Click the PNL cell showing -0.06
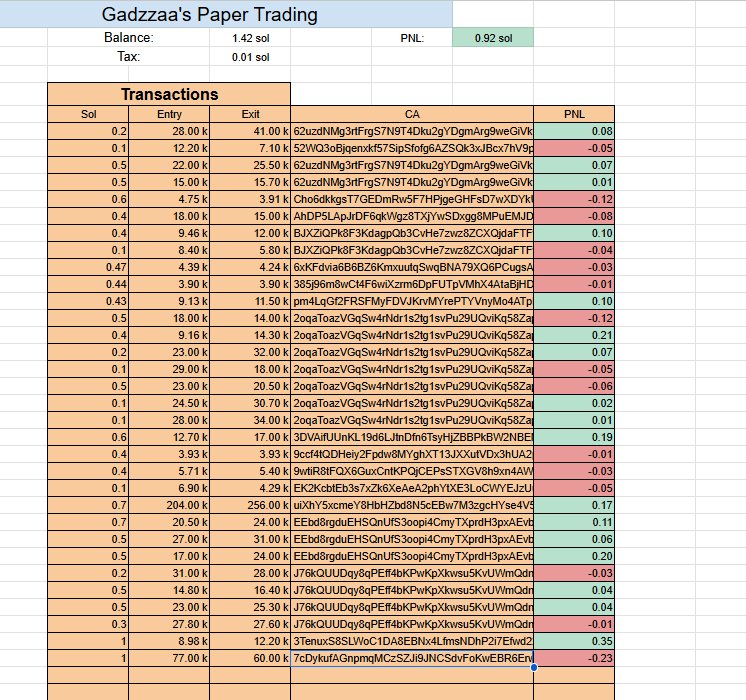 (x=574, y=386)
